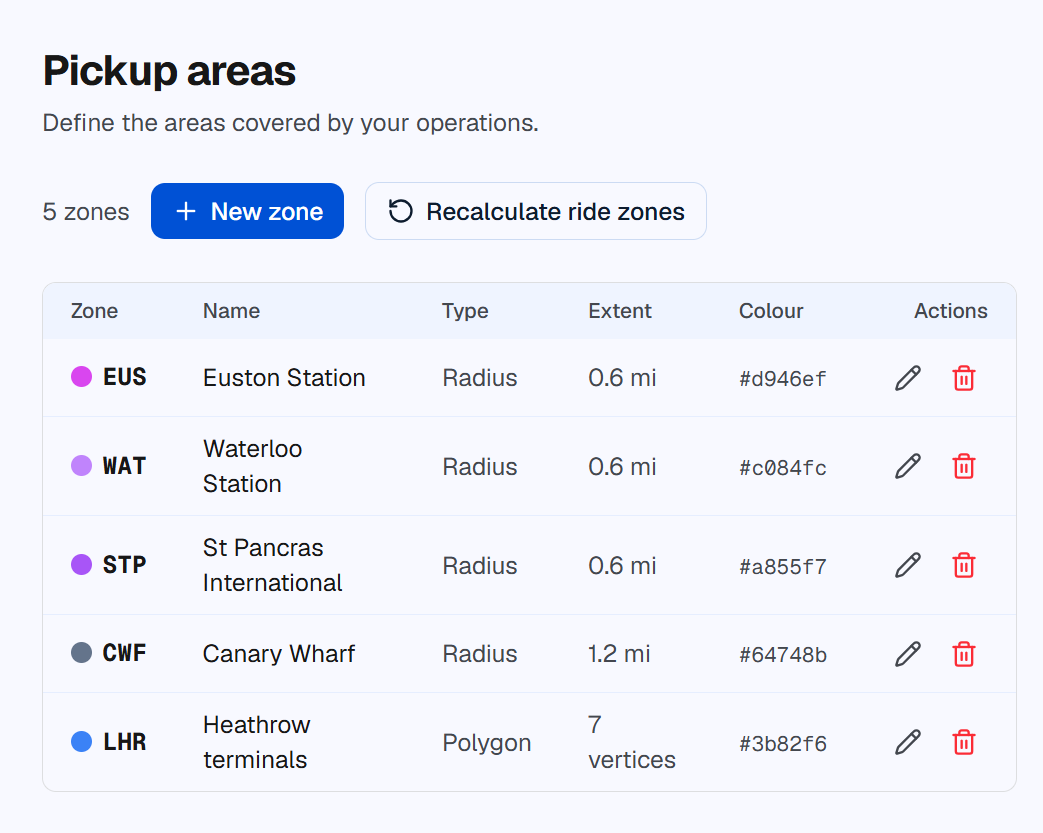Click colour code #3b82f6
The width and height of the screenshot is (1043, 833).
click(x=783, y=743)
